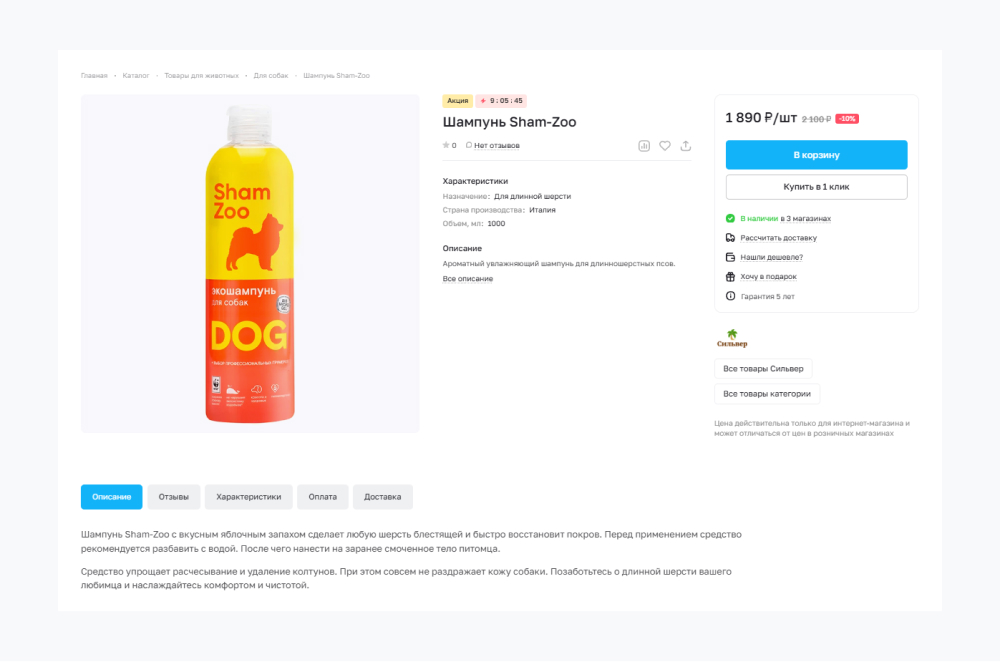Click the wallet icon beside 'Нашли дешевле?'

pyautogui.click(x=730, y=257)
